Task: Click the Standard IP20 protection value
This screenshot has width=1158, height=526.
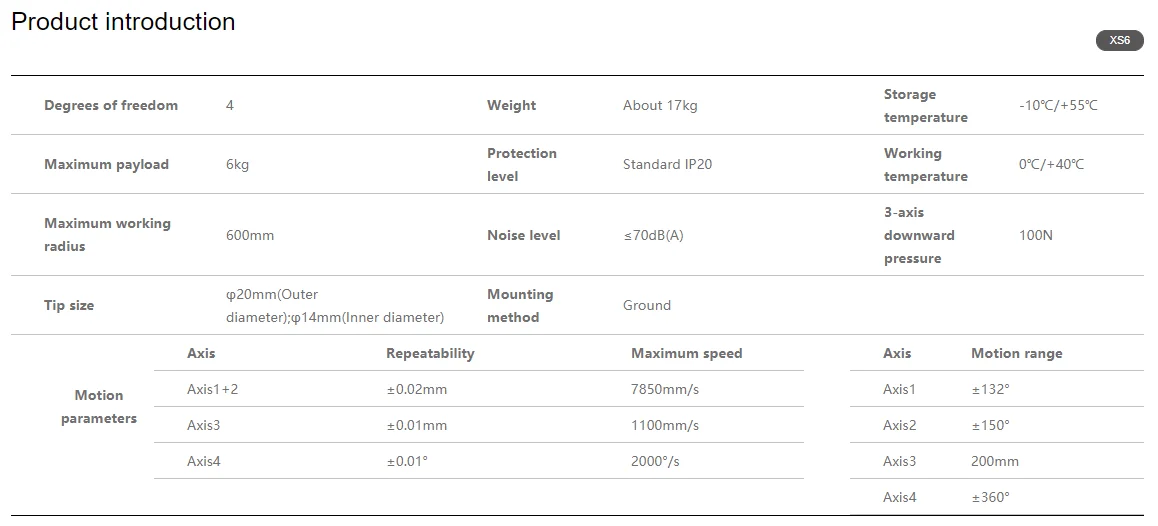Action: coord(667,164)
